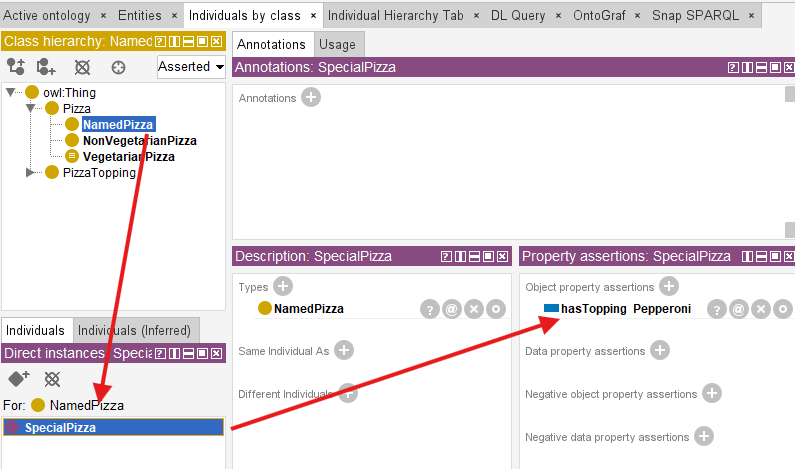Screen dimensions: 795x469
Task: Delete hasTopping Pepperoni assertion
Action: click(x=761, y=309)
